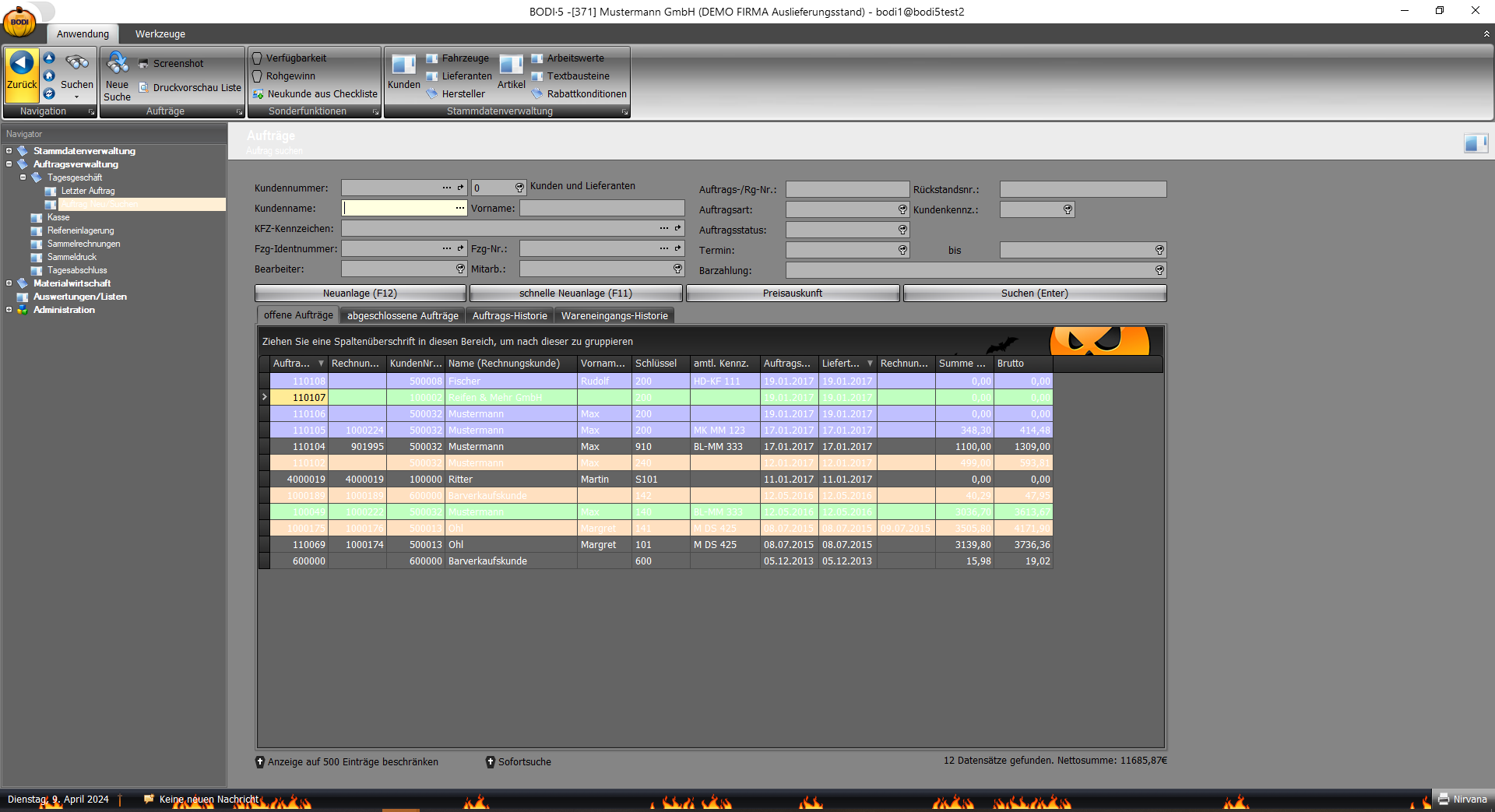Click into the Vorname input field
The width and height of the screenshot is (1495, 812).
click(601, 209)
